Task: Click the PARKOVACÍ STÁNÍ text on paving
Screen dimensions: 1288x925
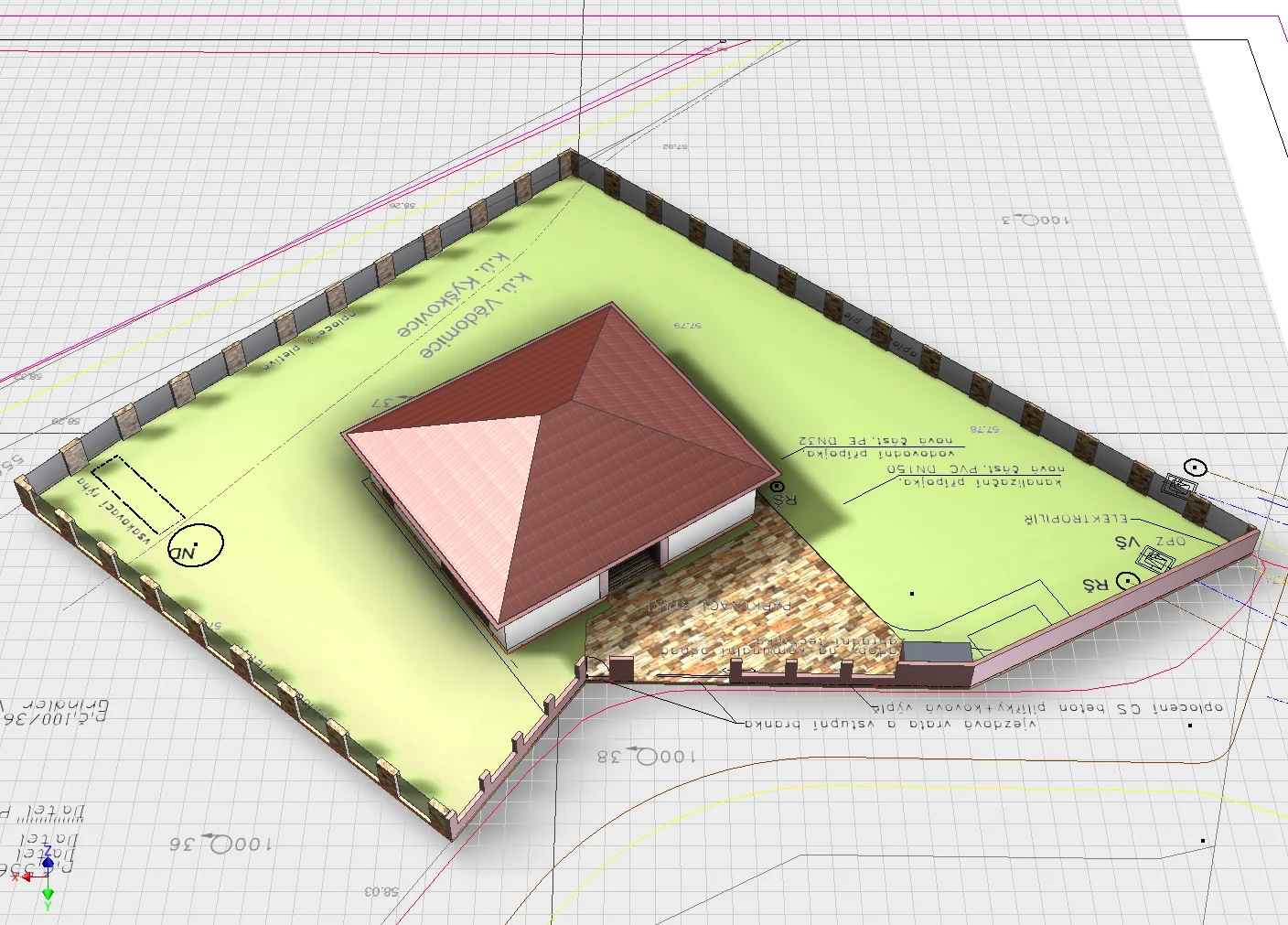Action: [720, 606]
